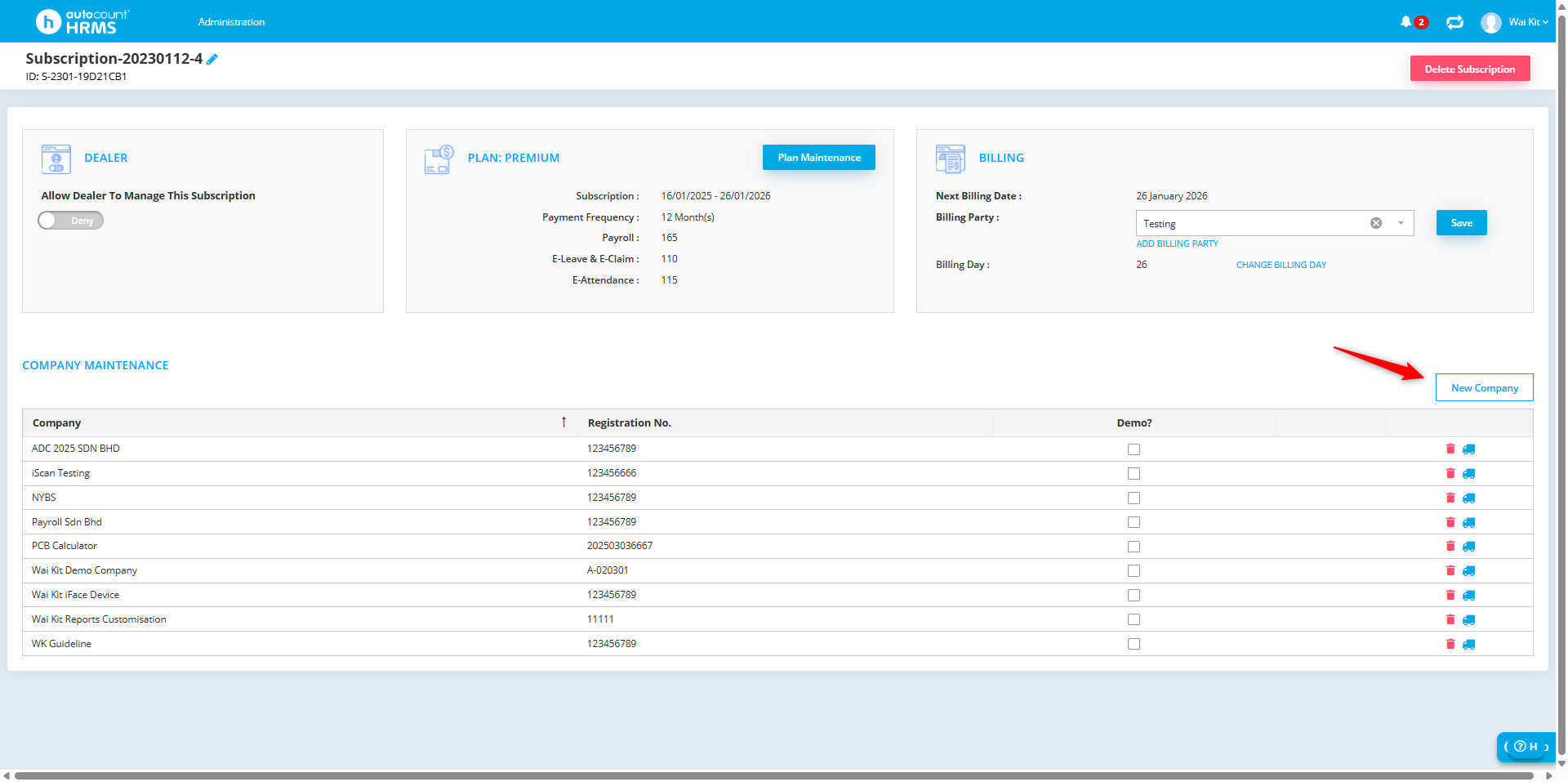Clear the Testing billing party selection
The width and height of the screenshot is (1568, 782).
[x=1376, y=223]
